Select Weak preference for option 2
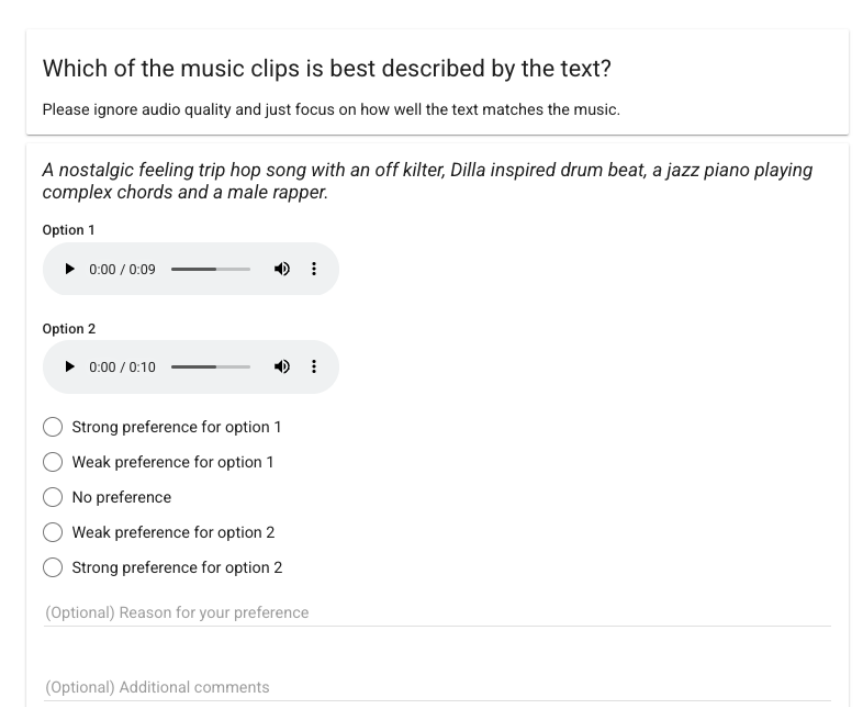 pyautogui.click(x=52, y=533)
